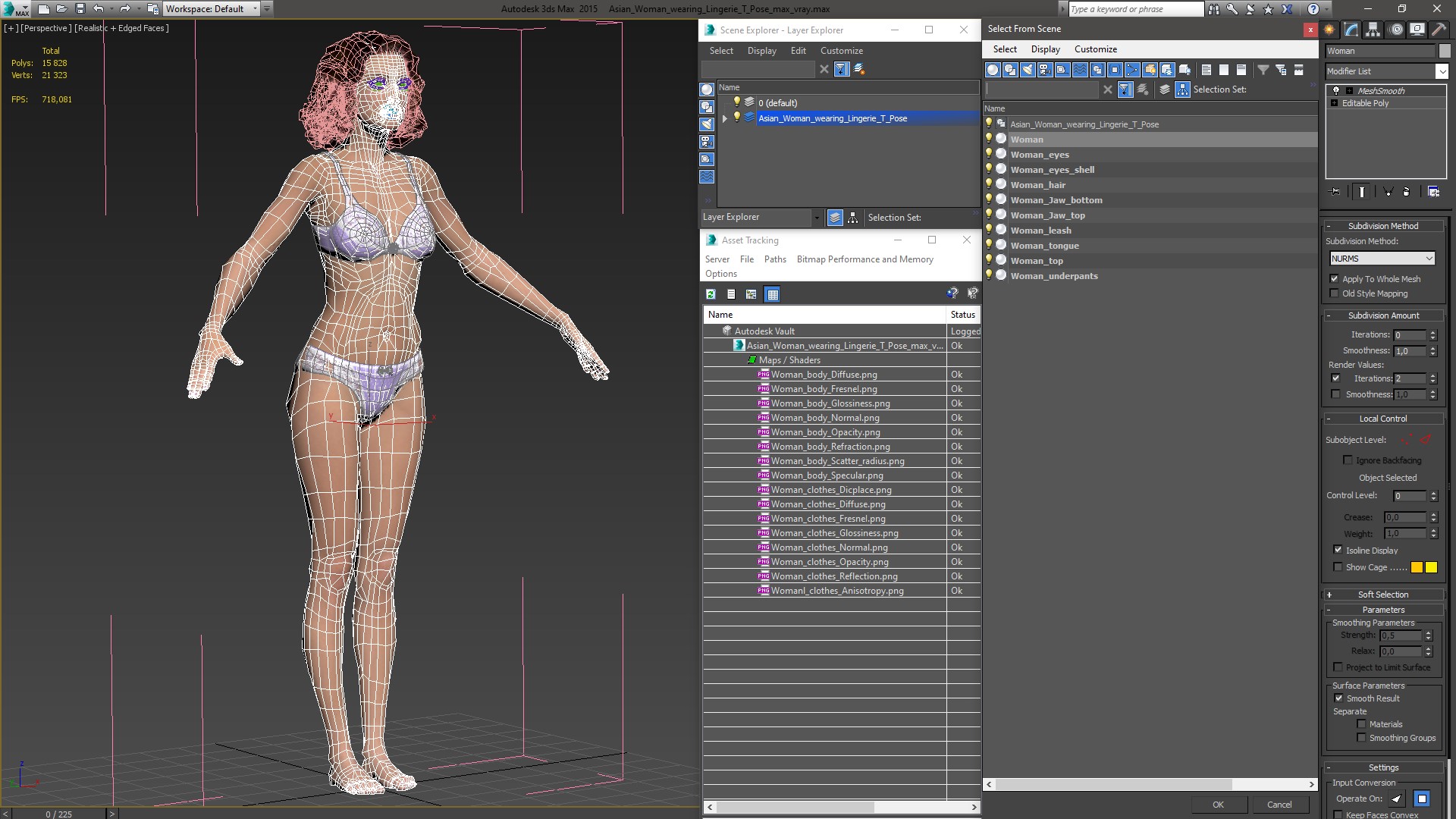
Task: Open the Utilities command panel tab (hammer)
Action: 1439,30
